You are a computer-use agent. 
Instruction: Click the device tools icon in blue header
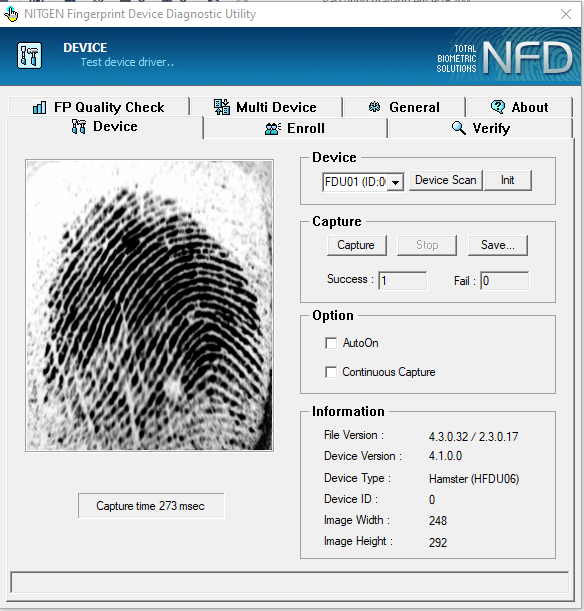pyautogui.click(x=29, y=56)
